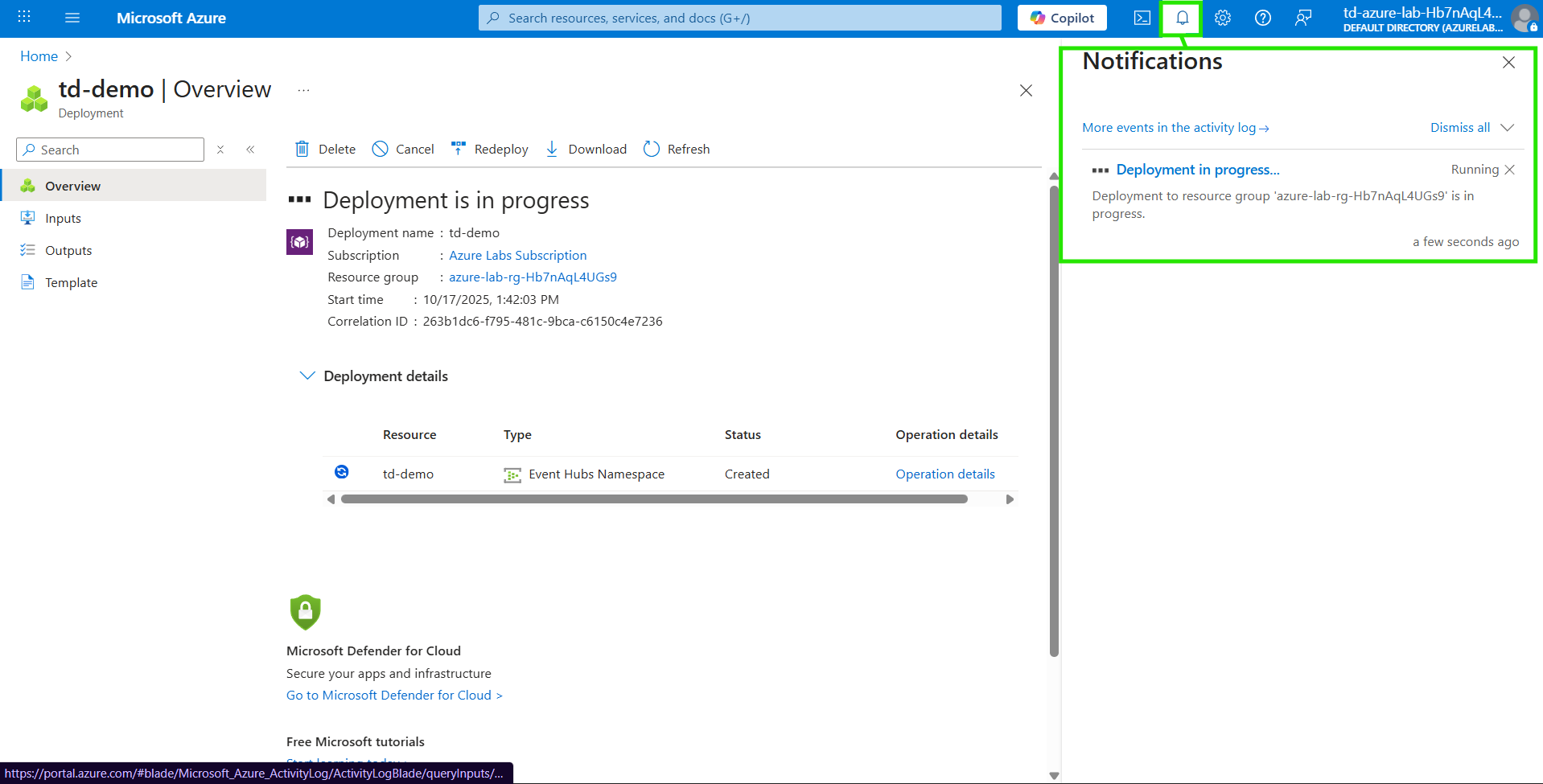The height and width of the screenshot is (784, 1543).
Task: Download the deployment
Action: point(586,149)
